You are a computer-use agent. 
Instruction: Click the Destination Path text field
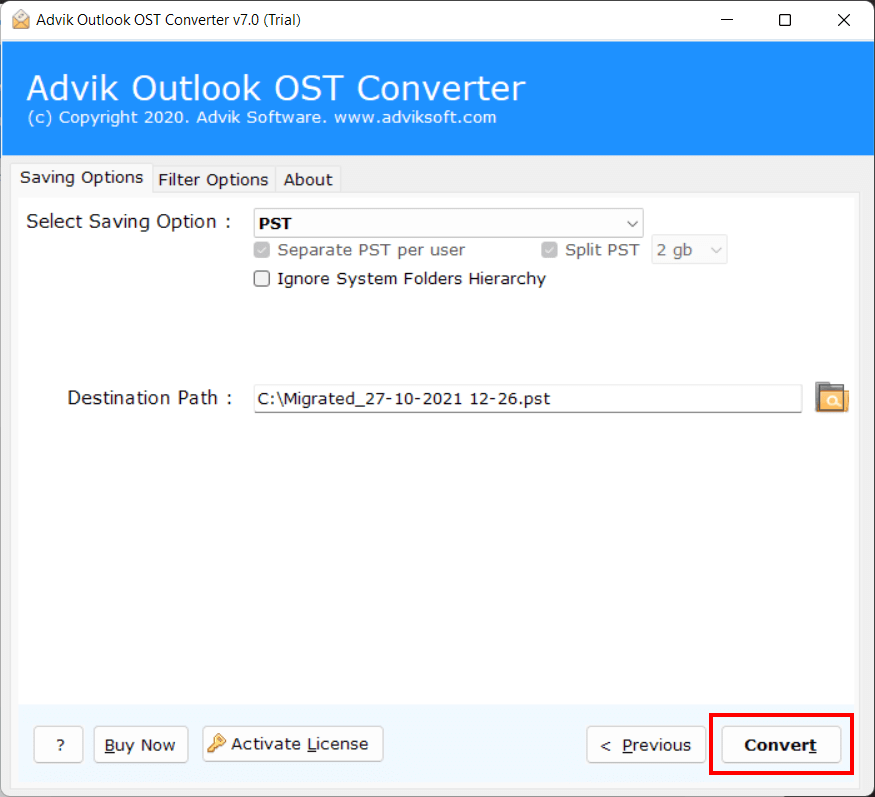pos(528,398)
